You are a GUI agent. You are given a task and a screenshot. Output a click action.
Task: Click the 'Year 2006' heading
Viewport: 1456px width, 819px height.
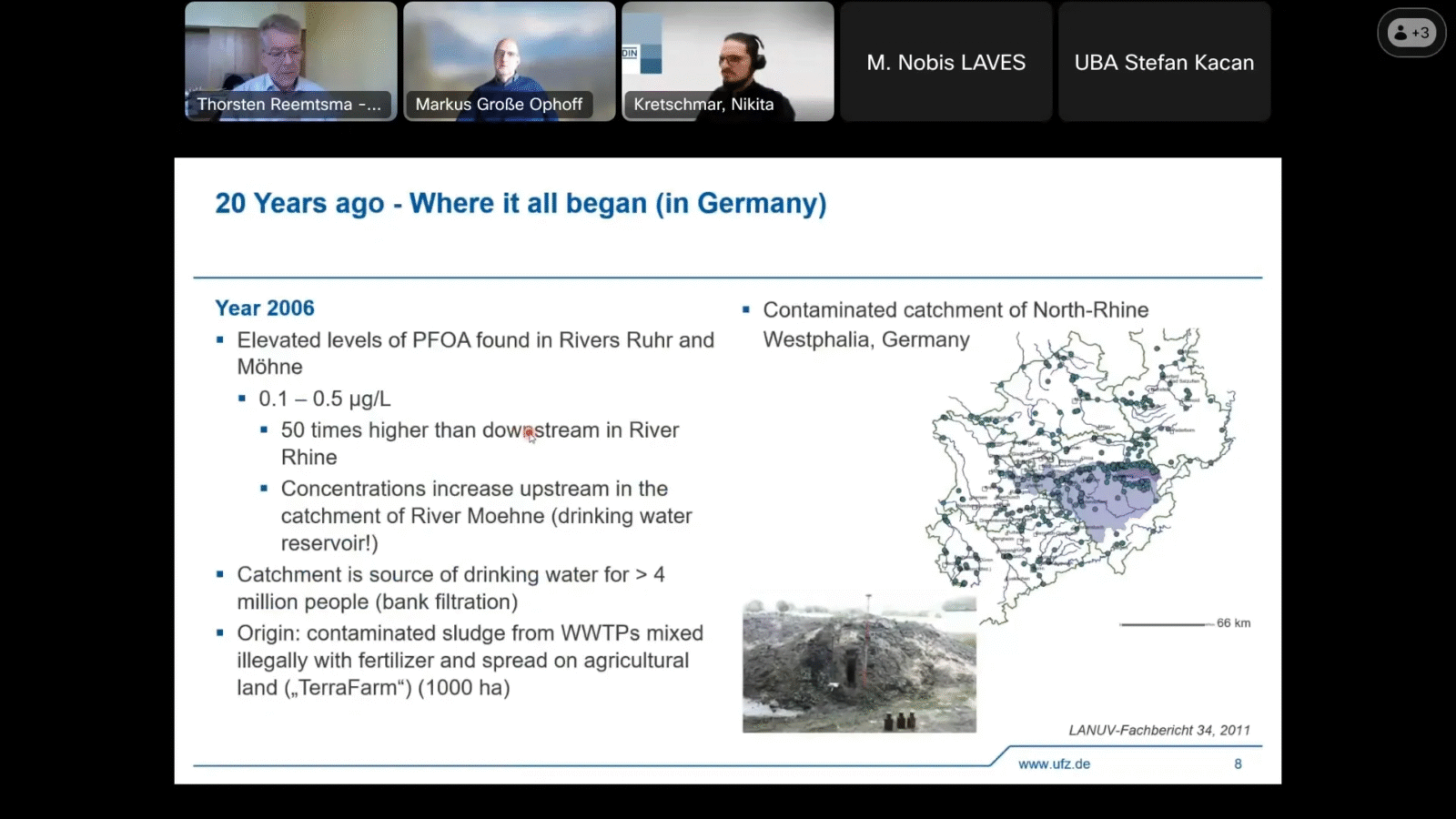point(265,308)
